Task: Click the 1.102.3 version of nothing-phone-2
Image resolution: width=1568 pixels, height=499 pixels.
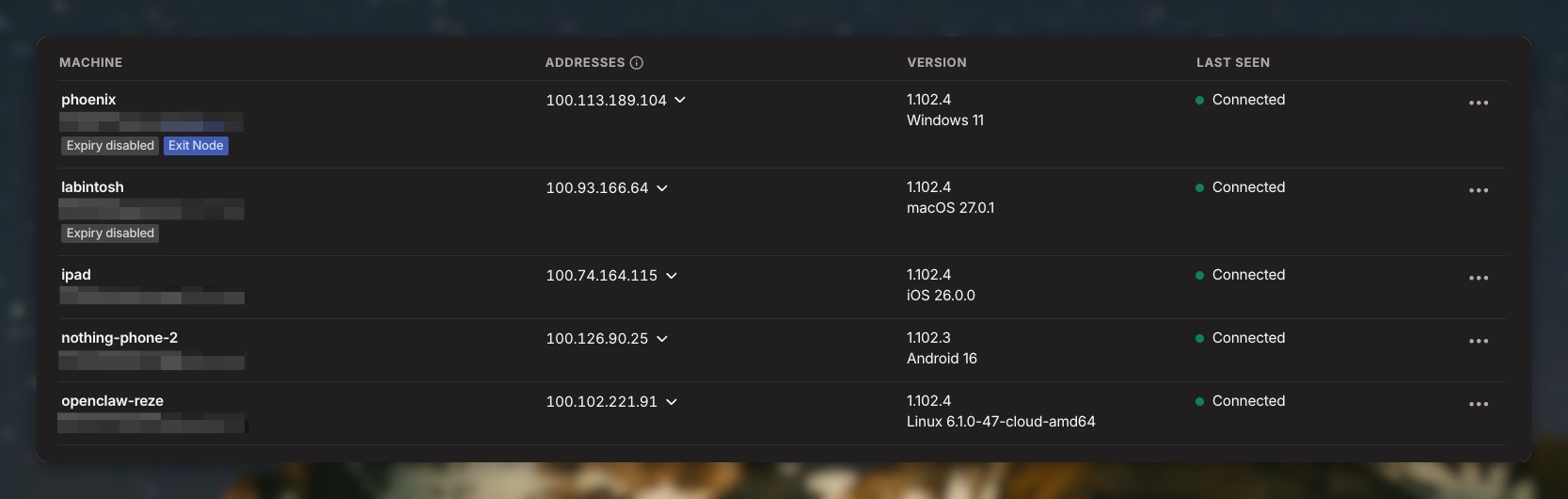Action: click(928, 338)
